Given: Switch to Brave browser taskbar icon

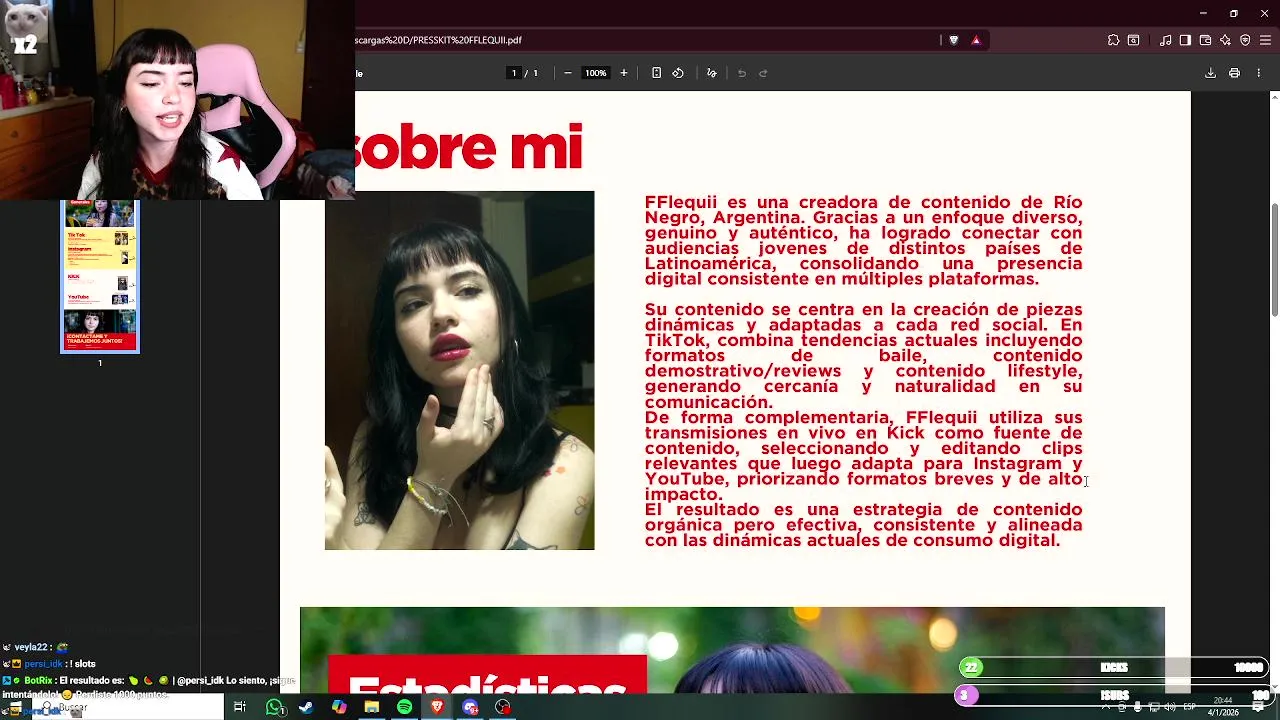Looking at the screenshot, I should point(437,707).
